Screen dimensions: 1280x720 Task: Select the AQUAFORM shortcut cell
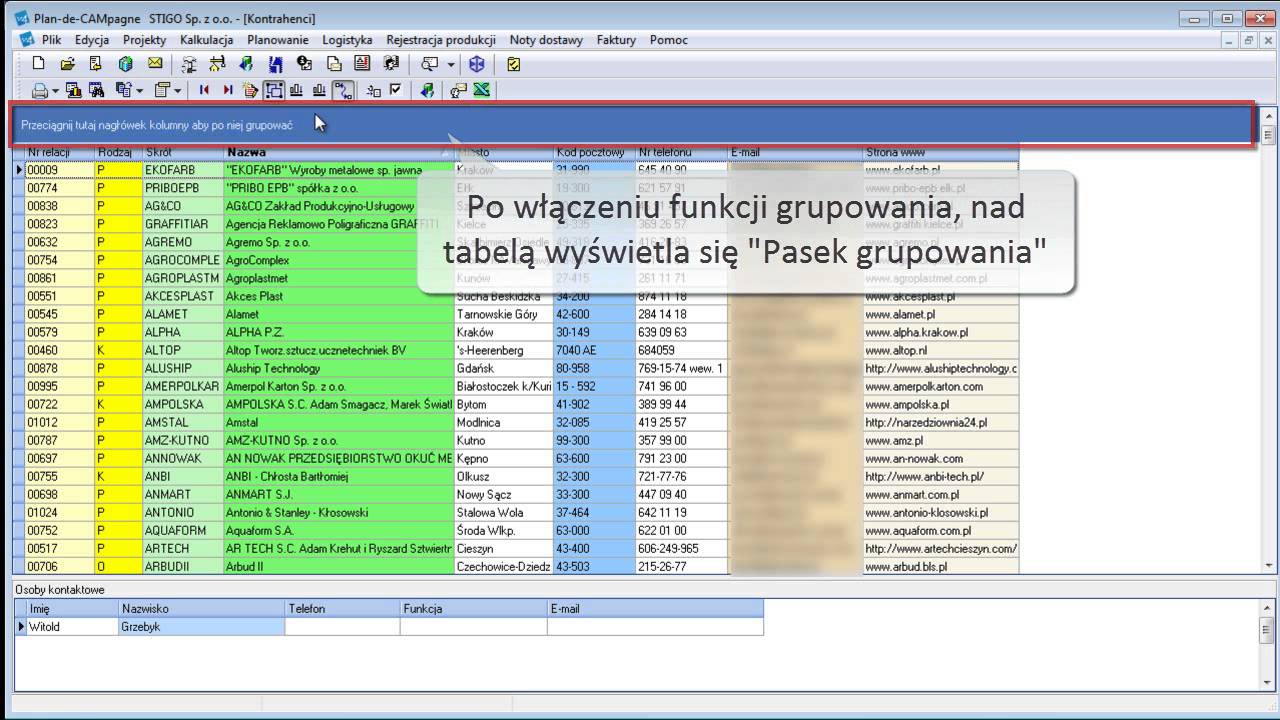[x=183, y=530]
